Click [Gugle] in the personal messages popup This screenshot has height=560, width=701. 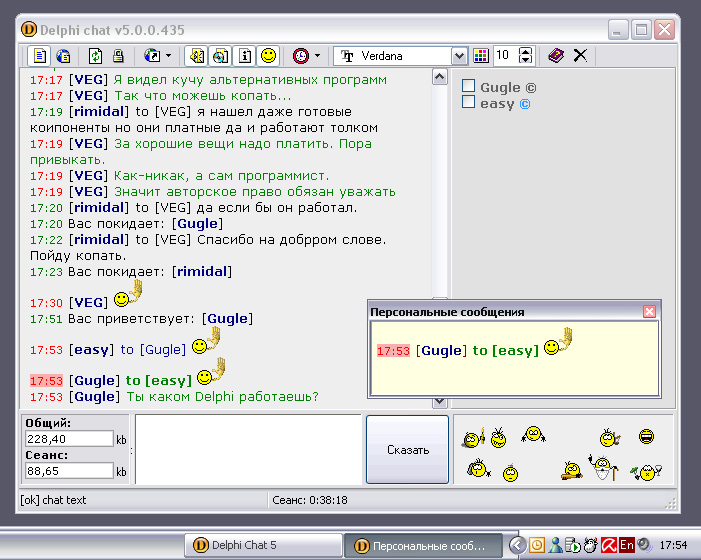[x=441, y=350]
